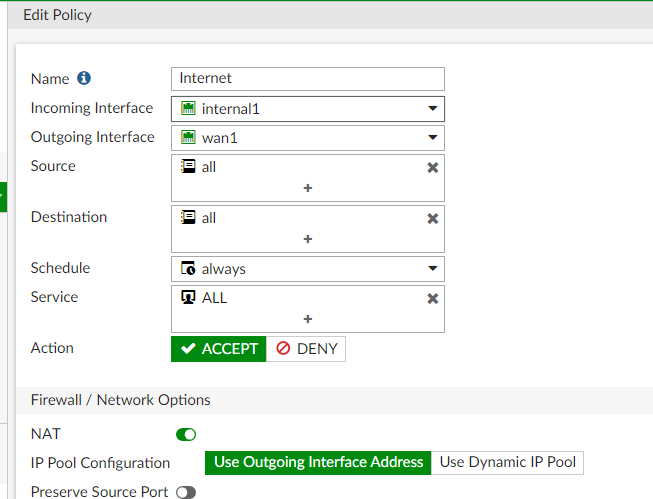Viewport: 653px width, 499px height.
Task: Toggle the NAT switch
Action: click(x=186, y=434)
